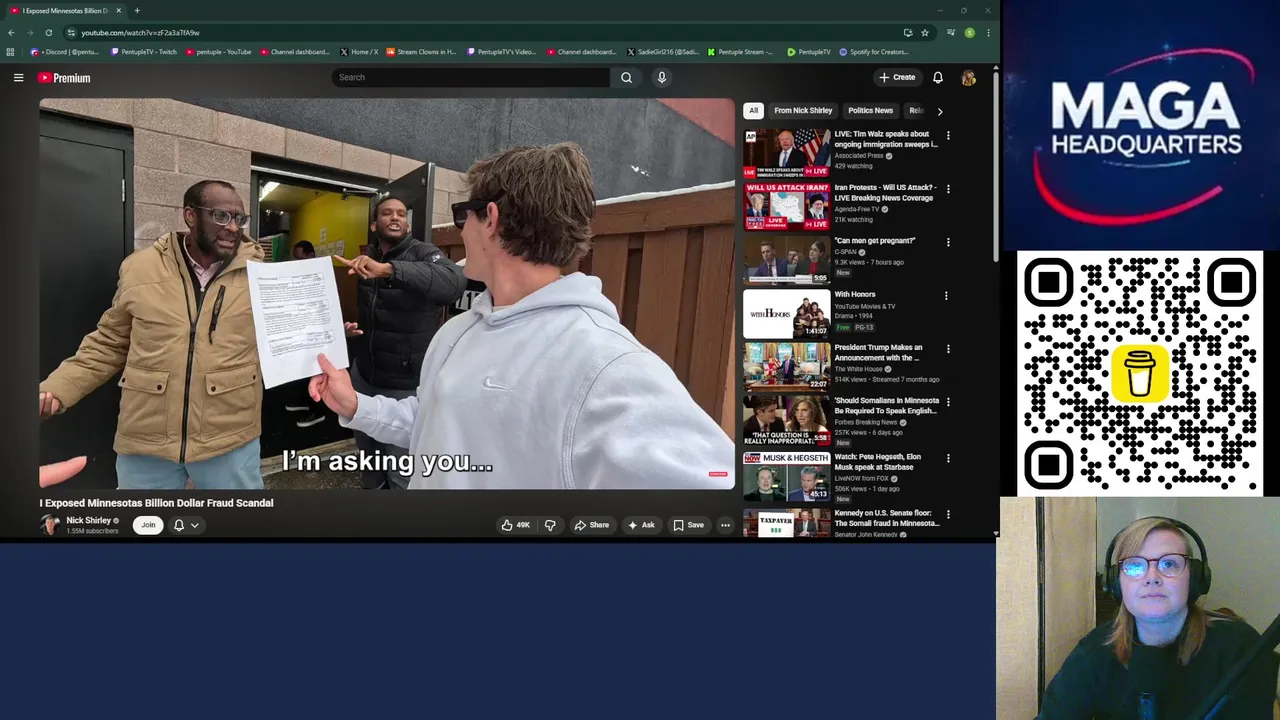Screen dimensions: 1280x720
Task: Open the Pentuple Stream bookmark
Action: (741, 52)
